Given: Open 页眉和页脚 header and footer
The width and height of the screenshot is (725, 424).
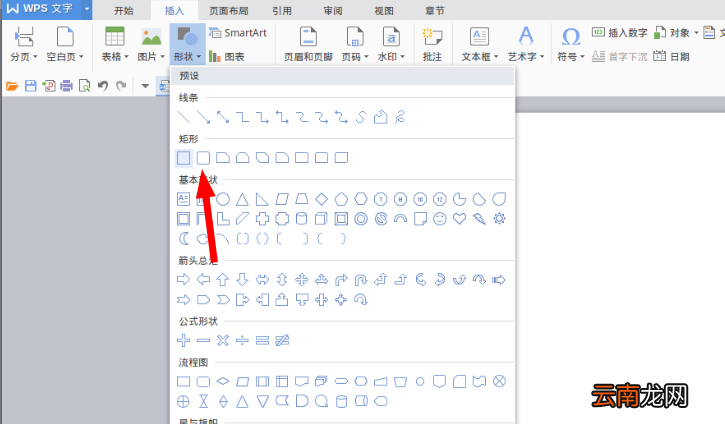Looking at the screenshot, I should 308,44.
